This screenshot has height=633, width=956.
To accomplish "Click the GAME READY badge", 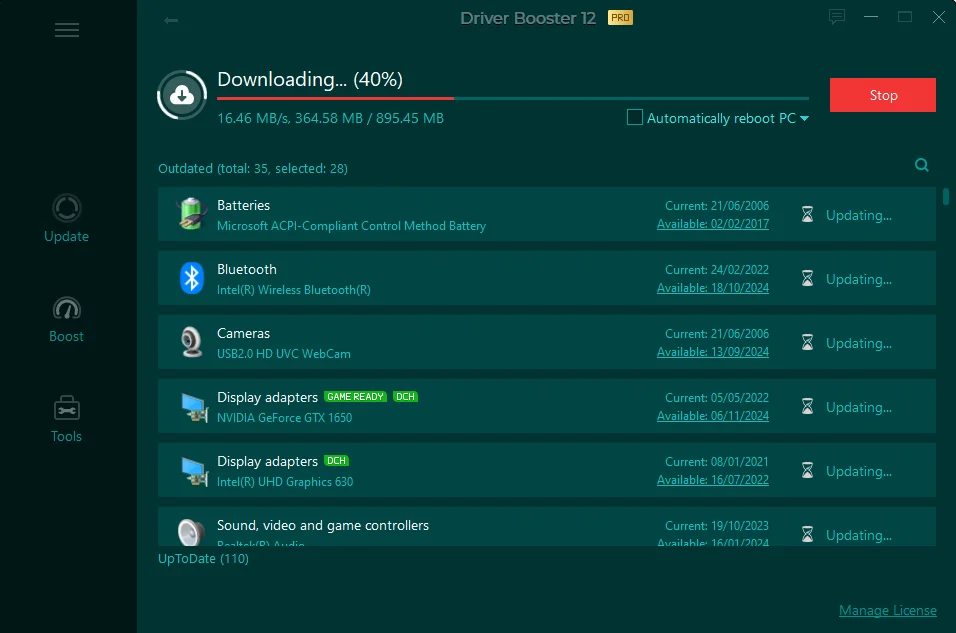I will pyautogui.click(x=355, y=396).
